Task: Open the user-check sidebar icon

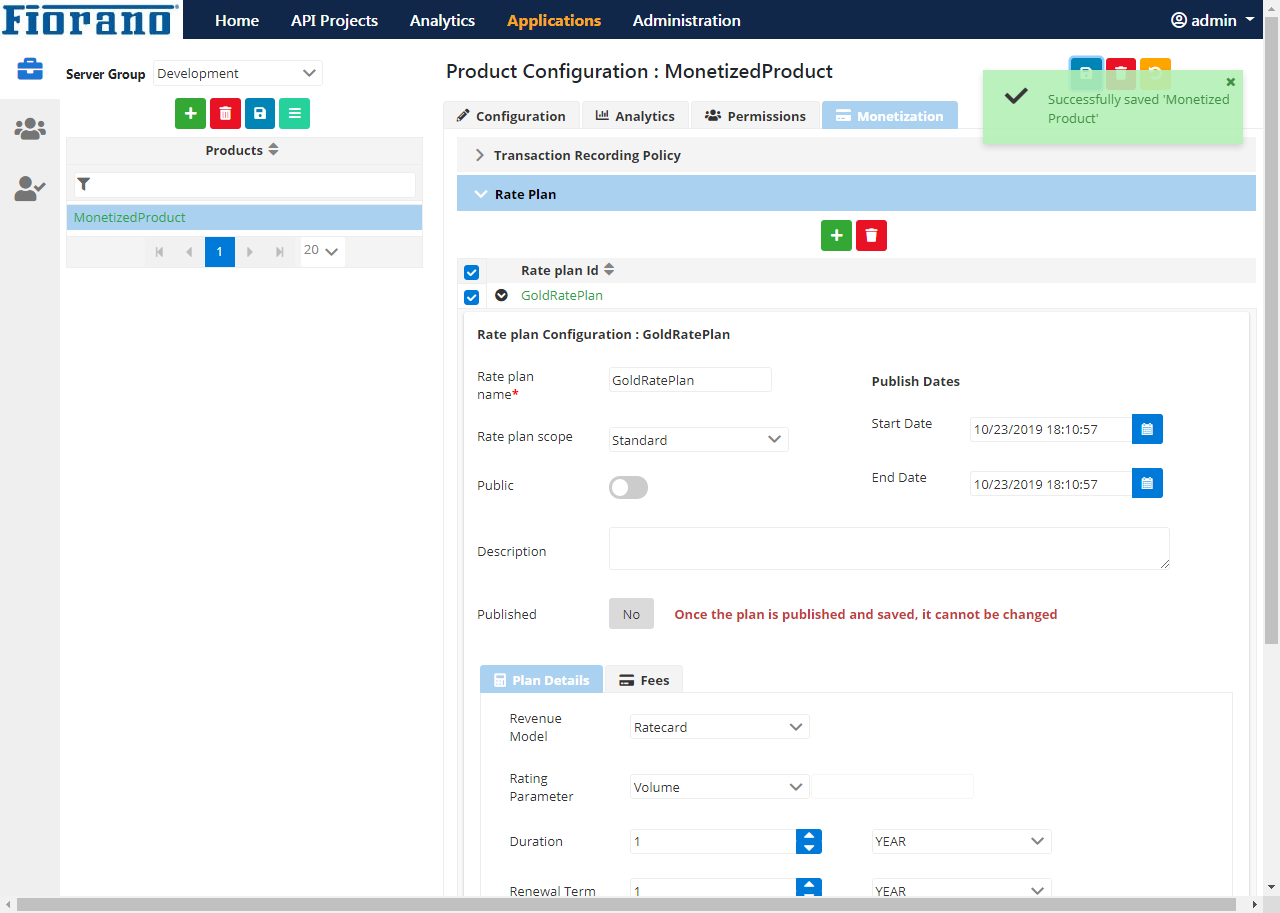Action: (x=30, y=188)
